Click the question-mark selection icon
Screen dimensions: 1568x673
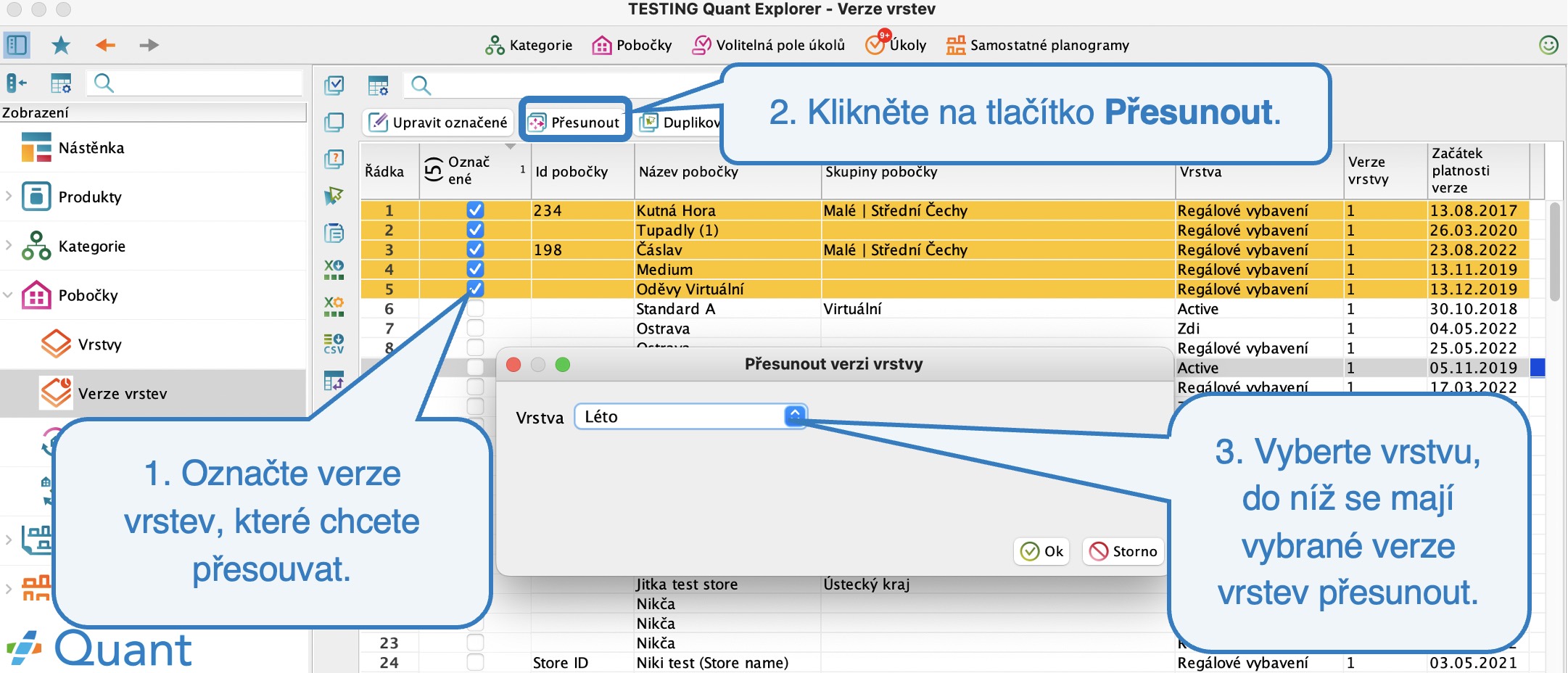tap(334, 159)
